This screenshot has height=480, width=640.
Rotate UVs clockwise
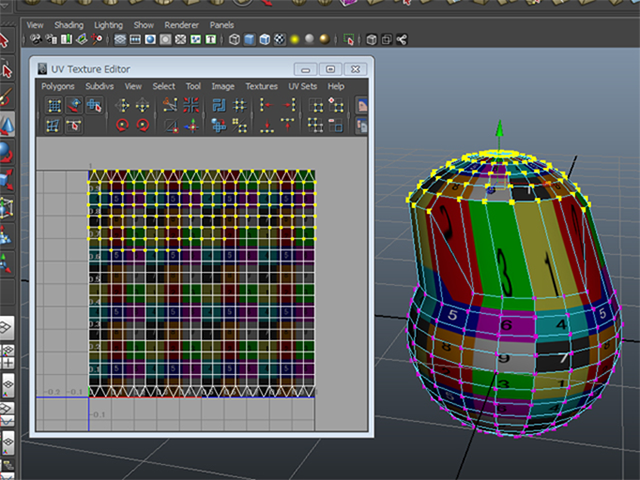[x=142, y=125]
